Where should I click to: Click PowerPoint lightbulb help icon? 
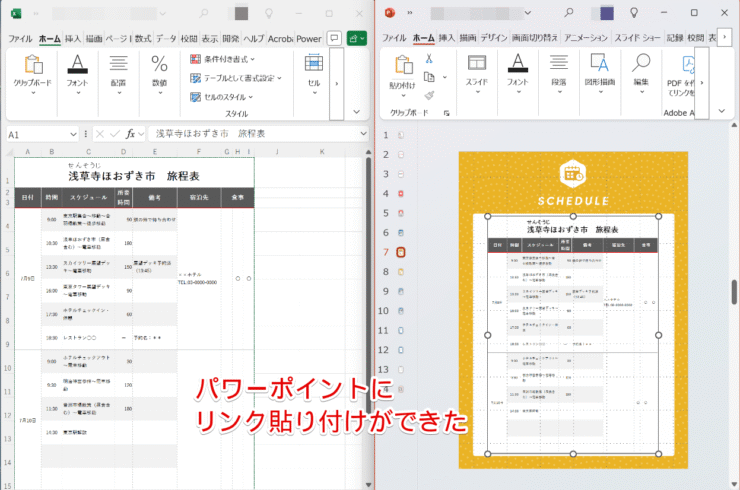tap(634, 13)
